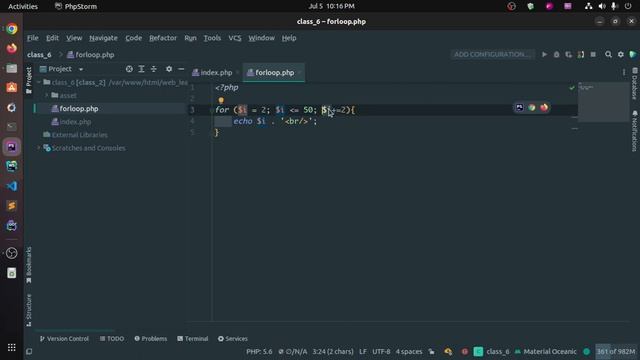
Task: Select forloop.php editor tab
Action: coord(273,73)
